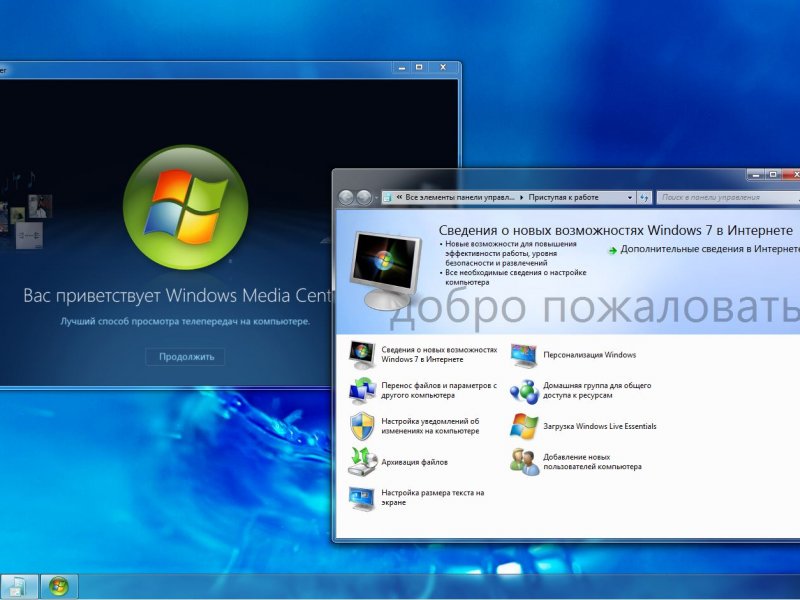Click 'Вас приветствует Windows Media Center' text
The image size is (800, 600).
[178, 295]
